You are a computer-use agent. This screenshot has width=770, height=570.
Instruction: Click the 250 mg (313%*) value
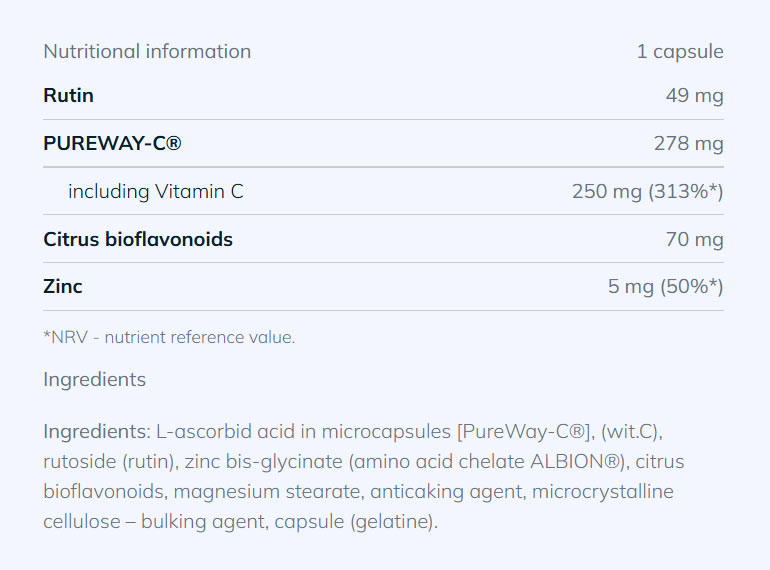point(647,191)
